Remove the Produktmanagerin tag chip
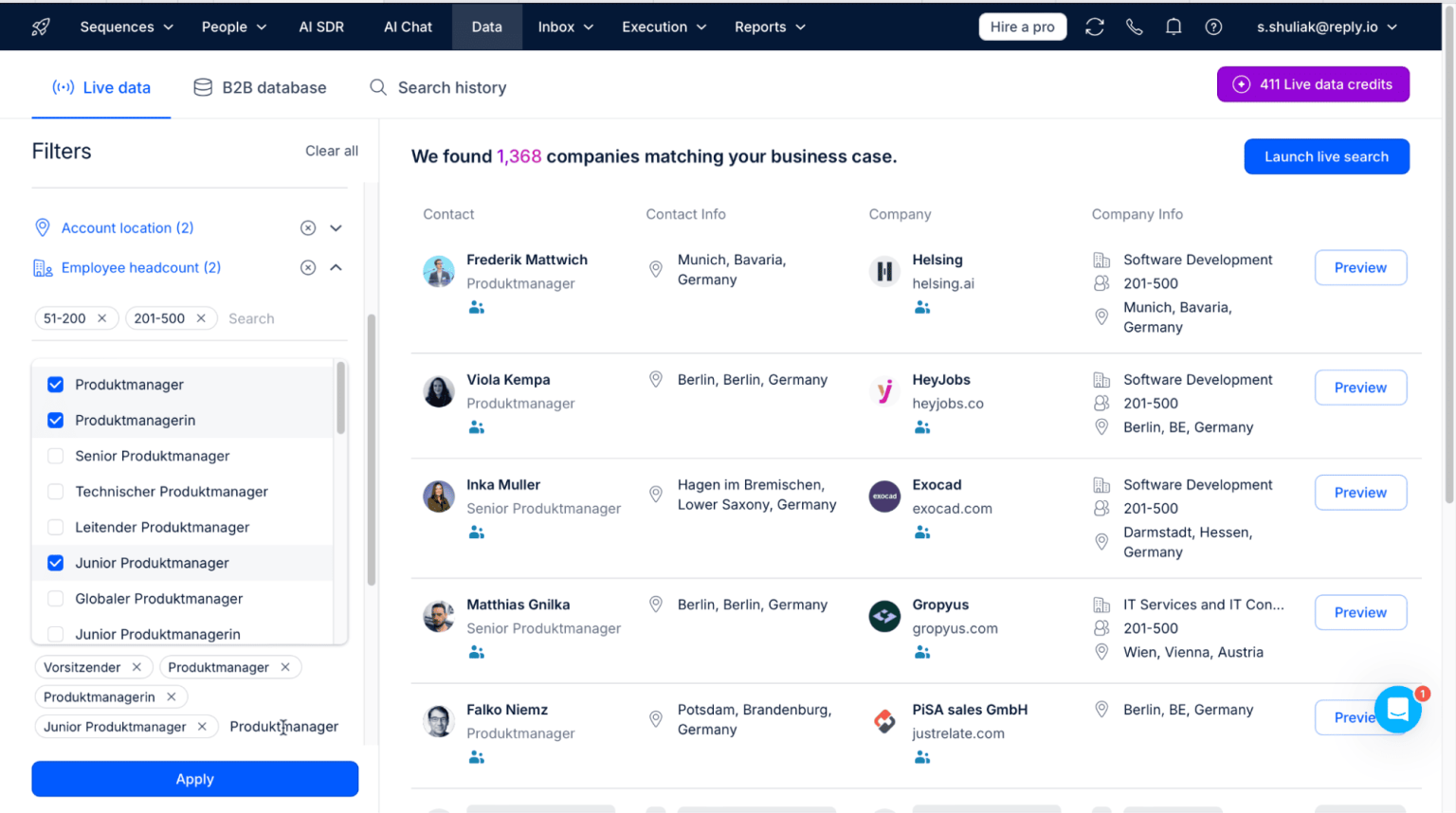This screenshot has height=813, width=1456. click(172, 696)
